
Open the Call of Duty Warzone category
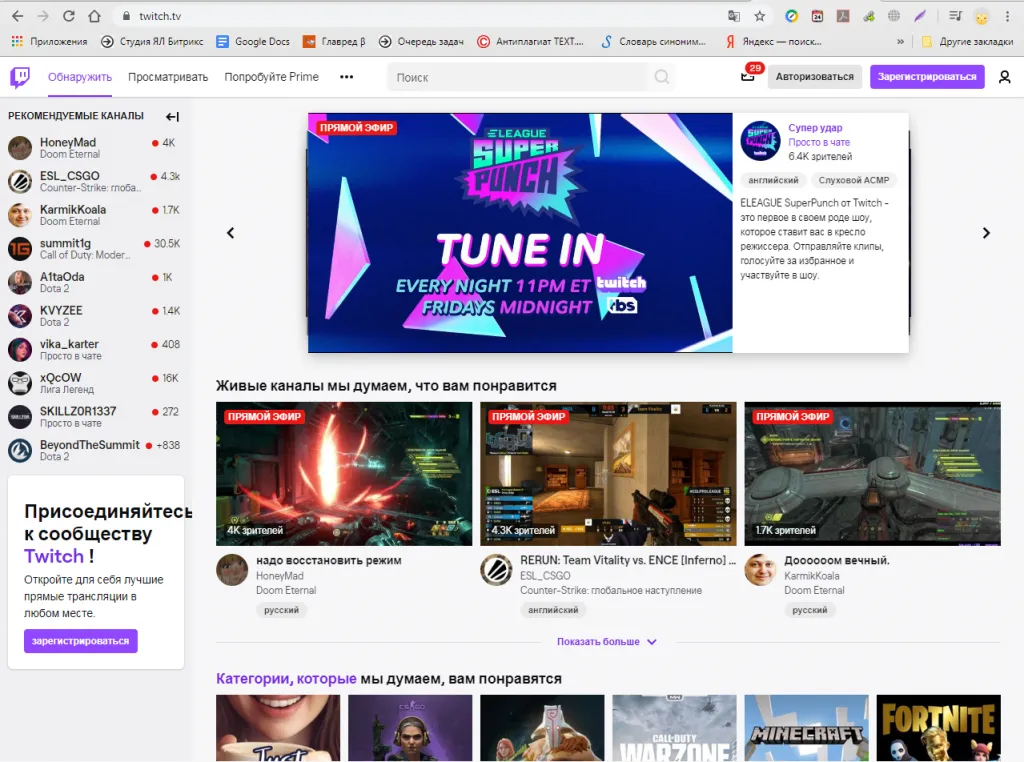click(x=675, y=727)
